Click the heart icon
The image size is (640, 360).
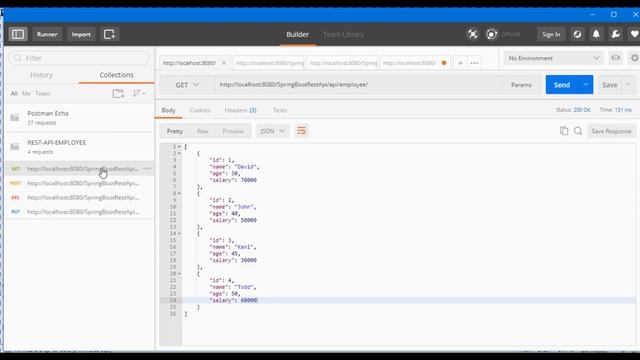click(634, 34)
